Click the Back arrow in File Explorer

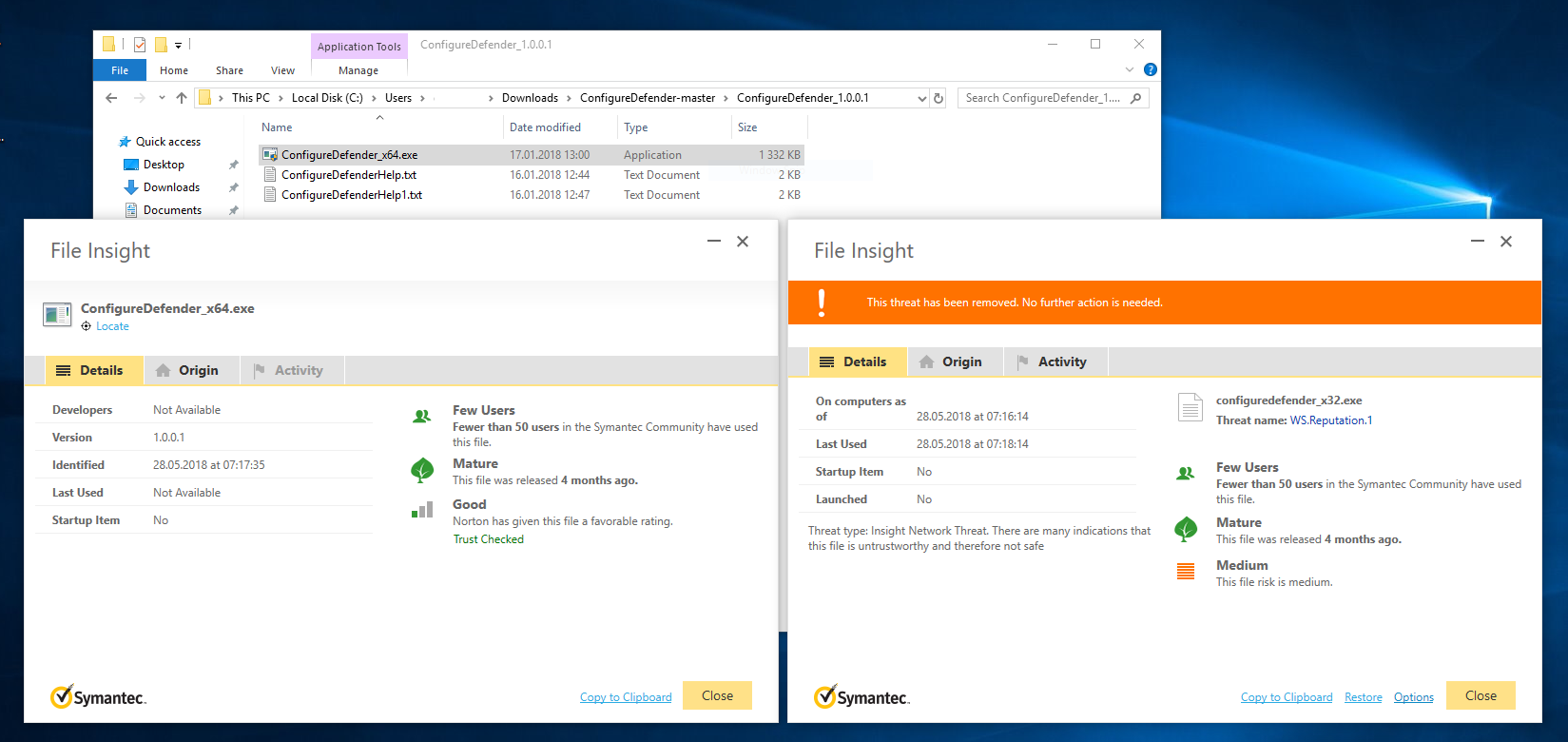pos(112,98)
